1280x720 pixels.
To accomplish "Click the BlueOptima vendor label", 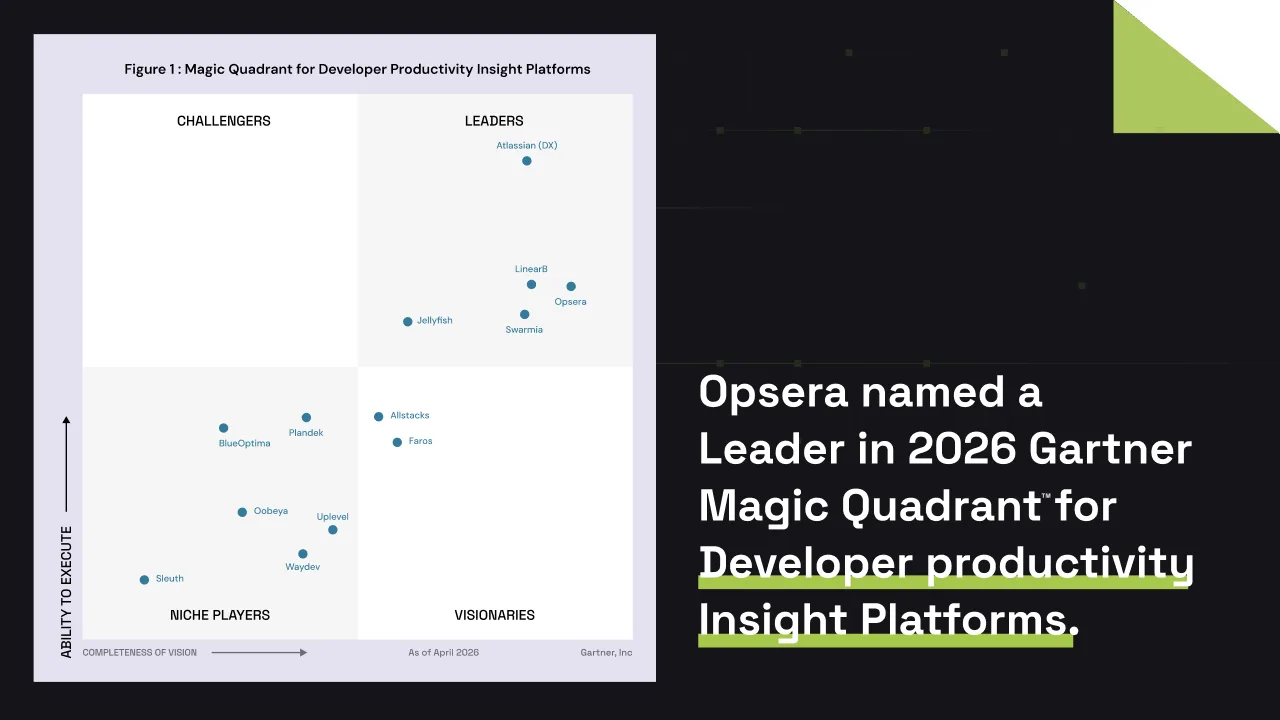I will click(244, 444).
